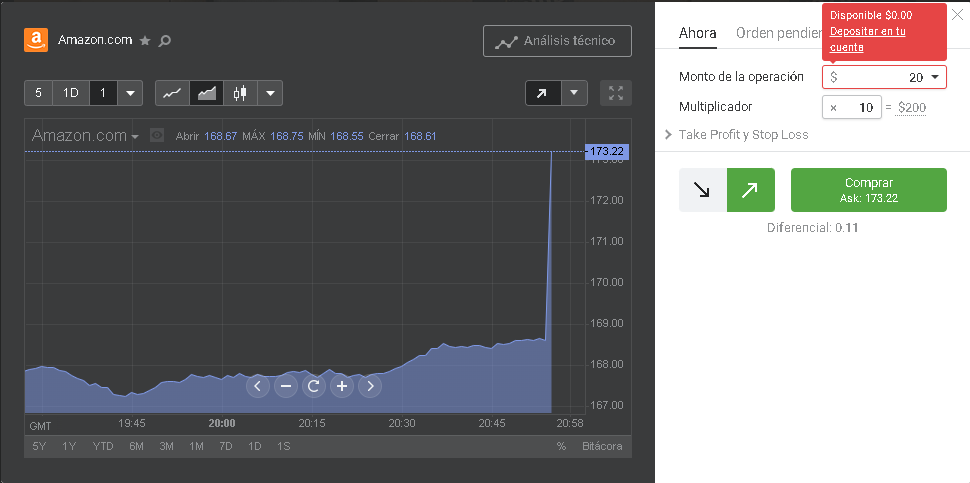Open Análisis técnico

pyautogui.click(x=557, y=41)
